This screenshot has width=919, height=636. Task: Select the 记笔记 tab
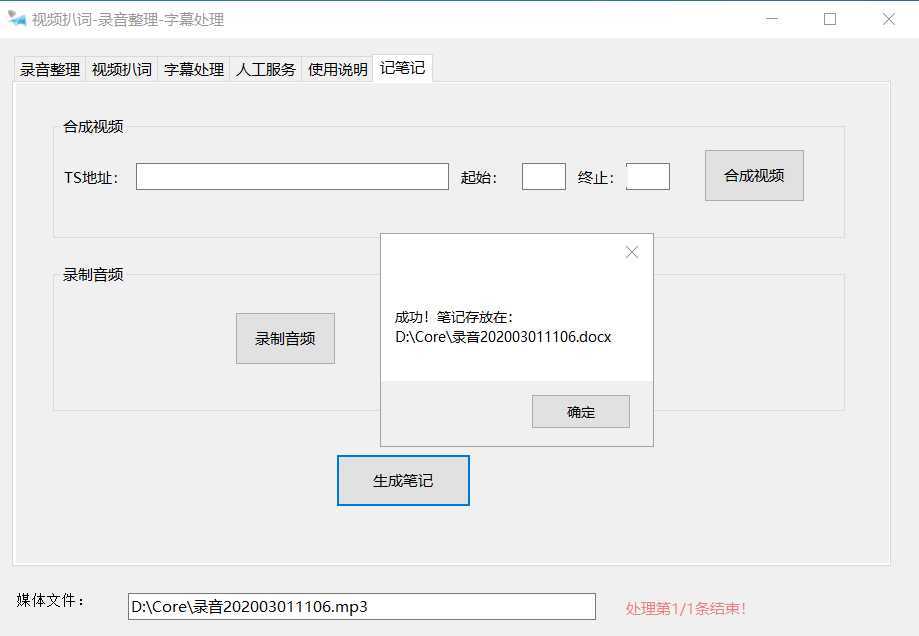point(402,68)
